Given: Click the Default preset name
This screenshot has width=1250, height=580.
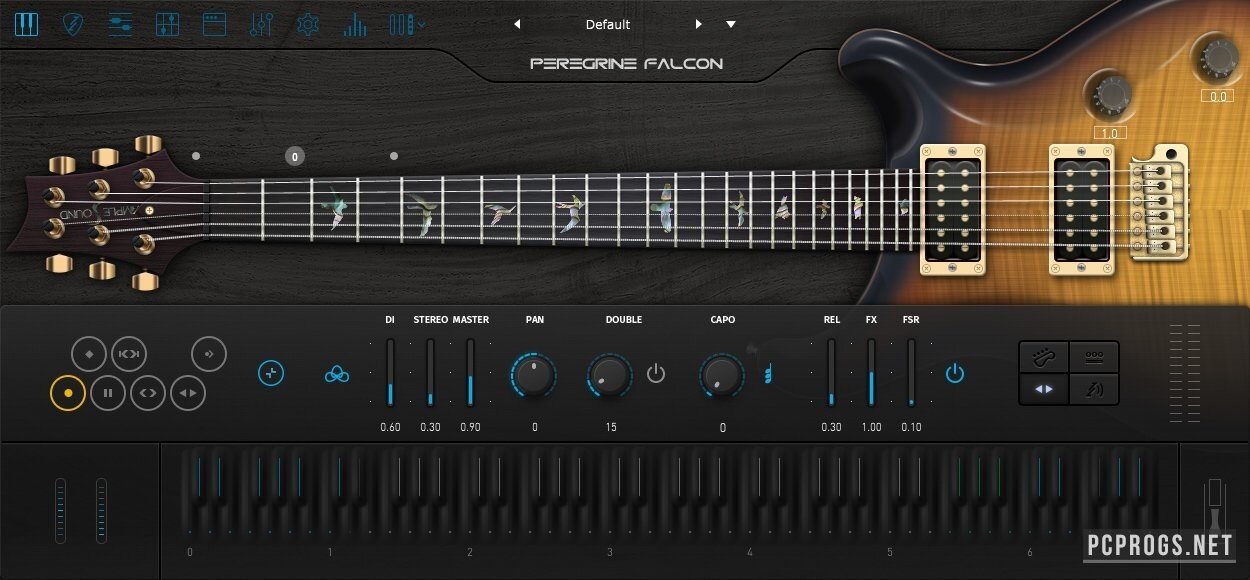Looking at the screenshot, I should point(608,24).
